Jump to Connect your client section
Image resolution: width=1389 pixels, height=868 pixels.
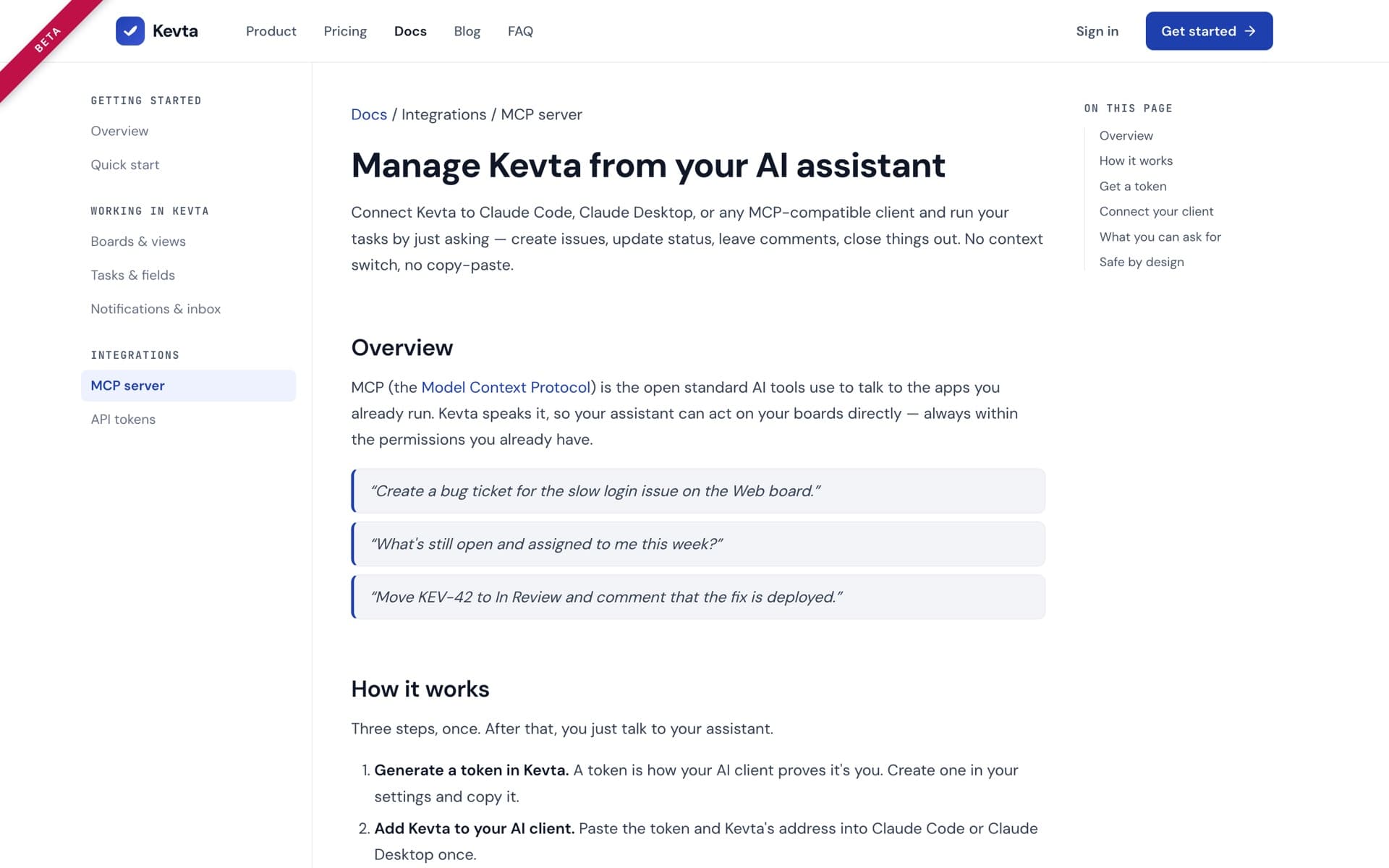[1156, 211]
